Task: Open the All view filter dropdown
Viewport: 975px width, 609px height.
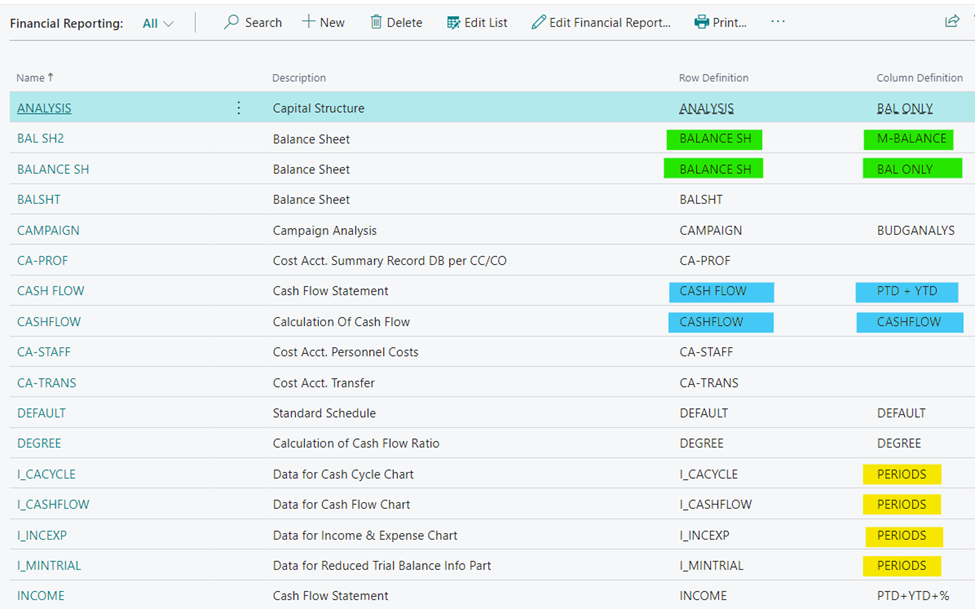Action: pos(158,24)
